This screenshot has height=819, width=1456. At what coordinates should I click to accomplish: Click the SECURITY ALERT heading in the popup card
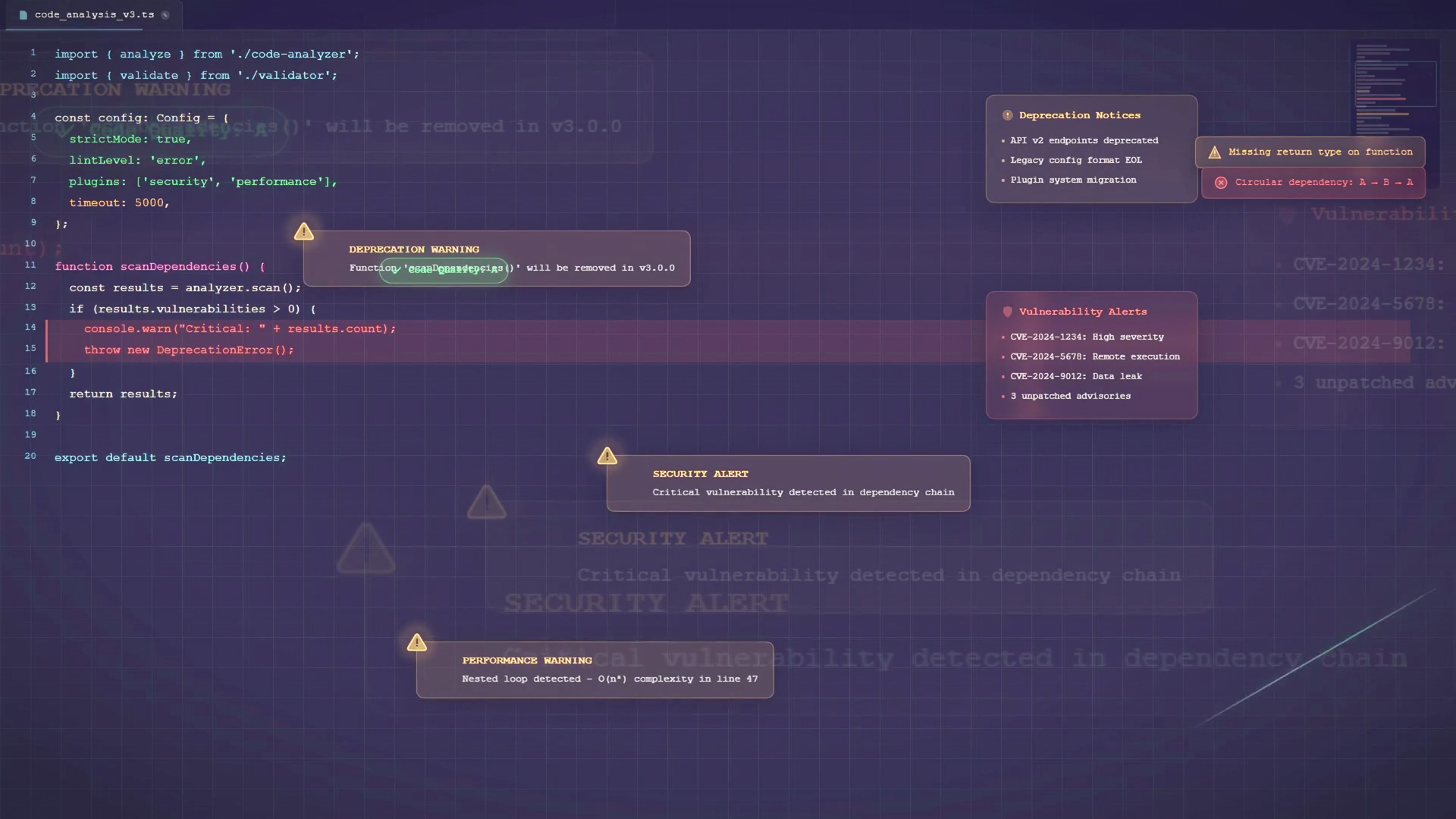[x=701, y=474]
